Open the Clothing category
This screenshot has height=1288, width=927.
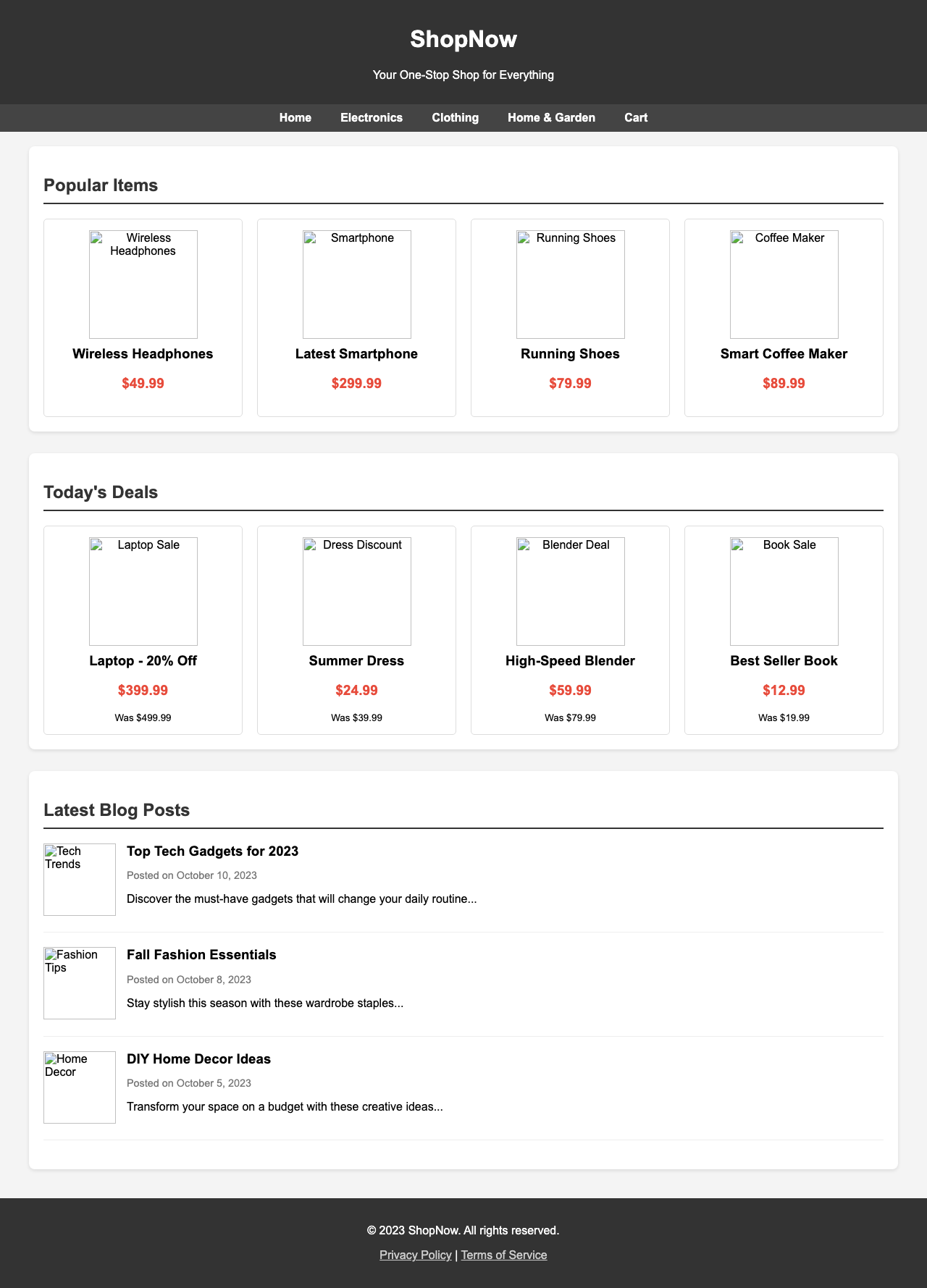point(455,117)
